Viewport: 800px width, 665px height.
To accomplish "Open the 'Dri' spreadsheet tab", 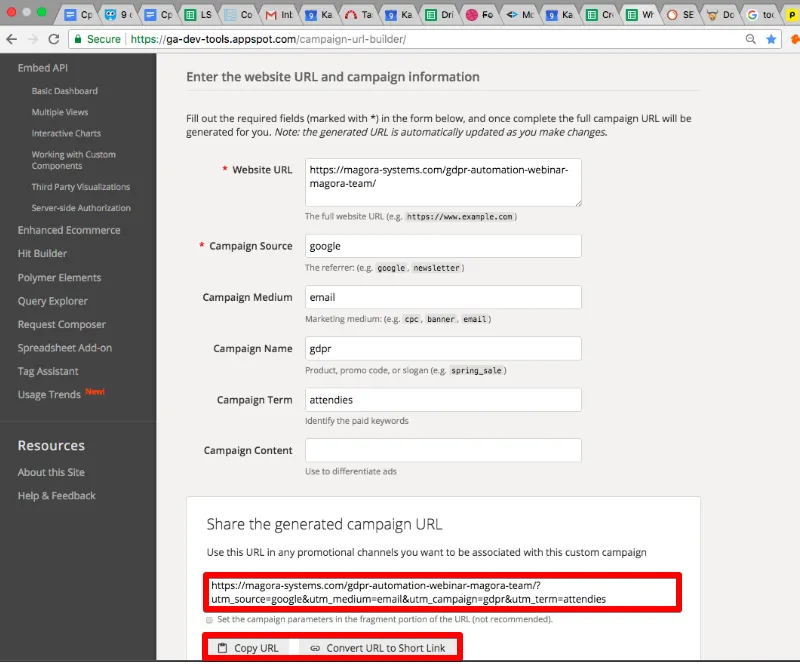I will [440, 15].
